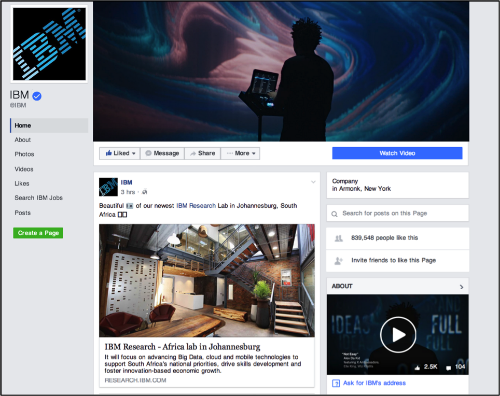Viewport: 500px width, 396px height.
Task: Follow the IBM Research link in post text
Action: coord(196,206)
